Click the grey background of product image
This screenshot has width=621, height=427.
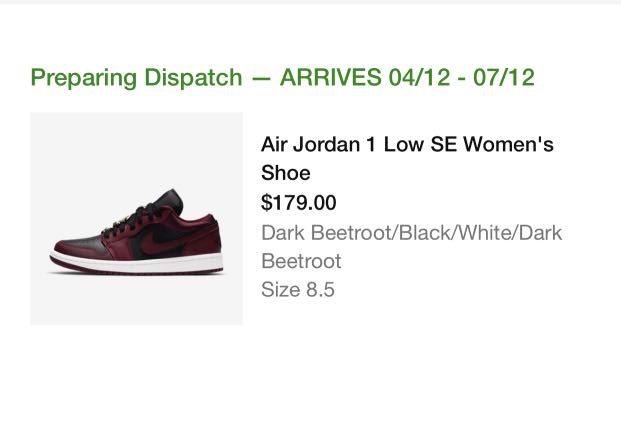pos(99,151)
